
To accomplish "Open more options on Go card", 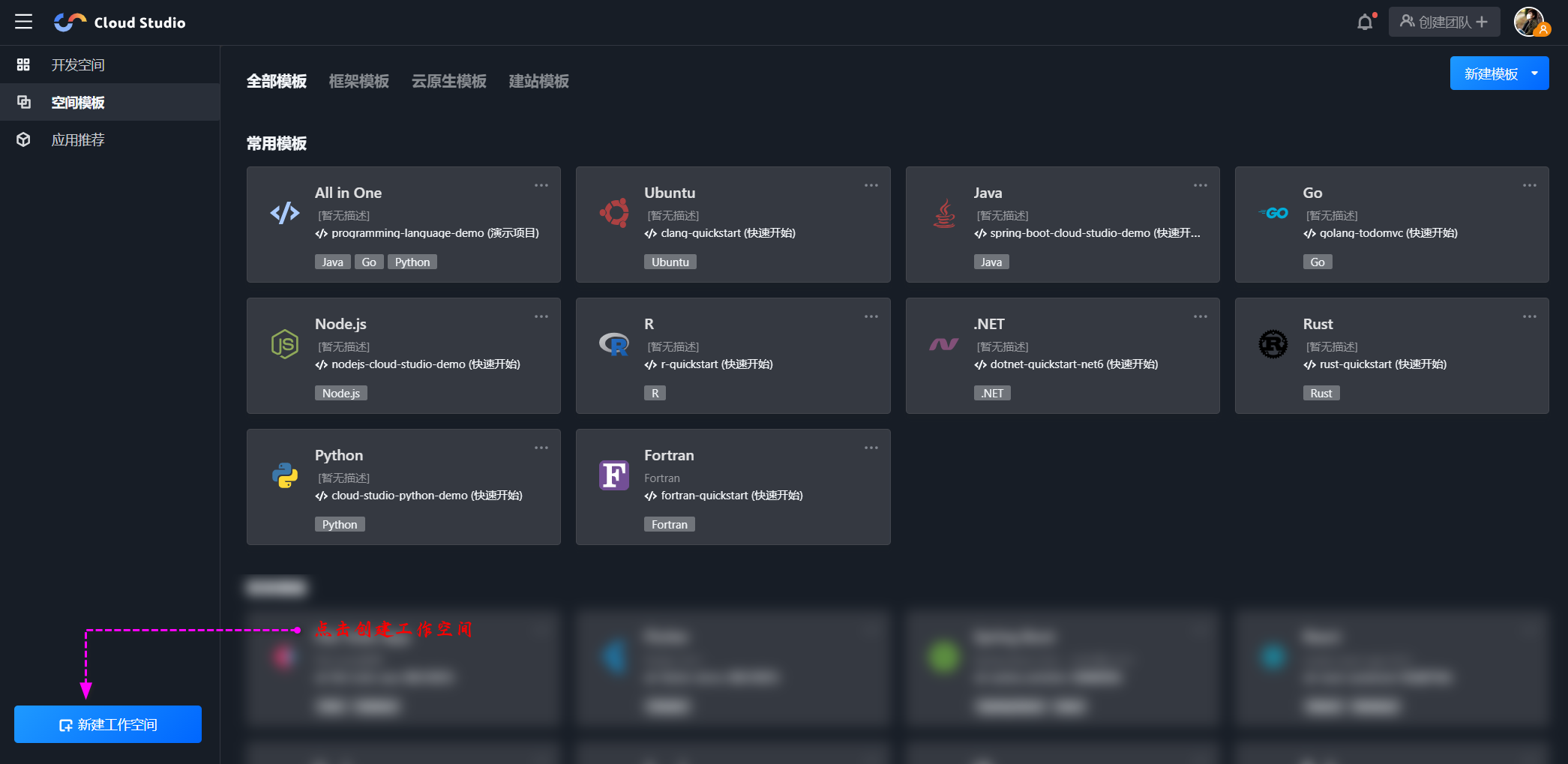I will 1530,185.
